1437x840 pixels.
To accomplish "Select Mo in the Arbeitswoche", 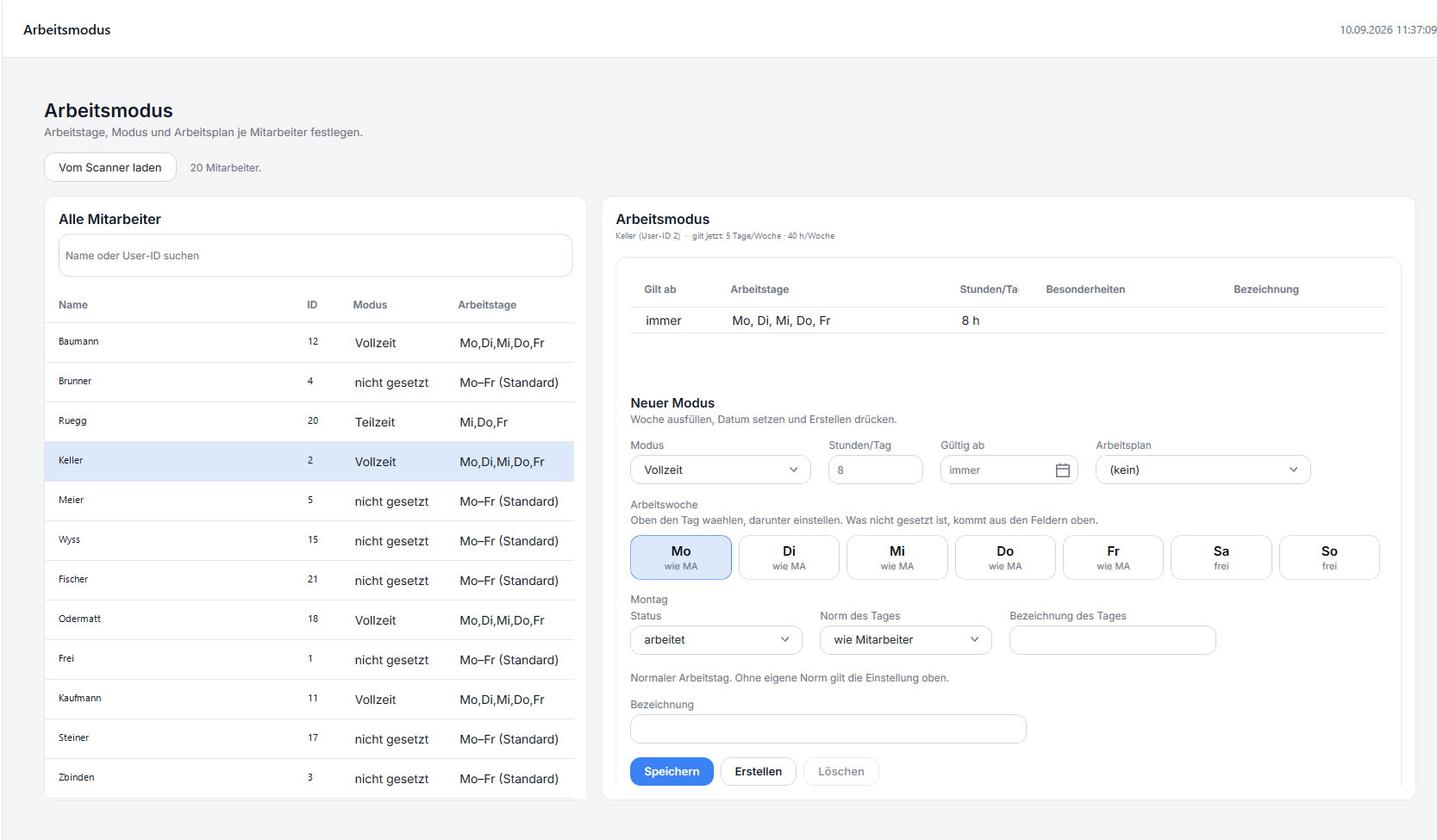I will point(681,557).
